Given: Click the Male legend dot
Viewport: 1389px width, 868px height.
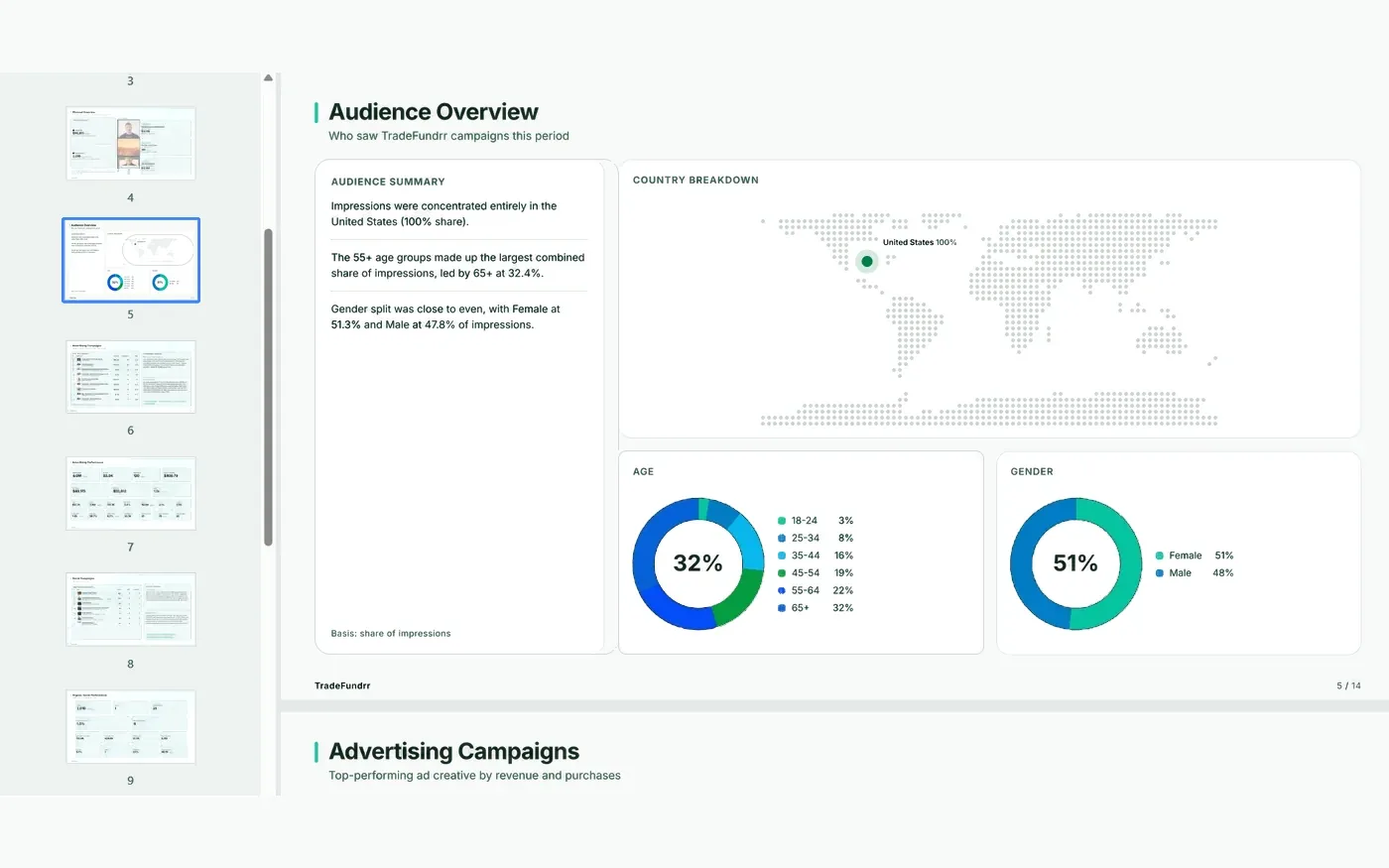Looking at the screenshot, I should click(1160, 573).
